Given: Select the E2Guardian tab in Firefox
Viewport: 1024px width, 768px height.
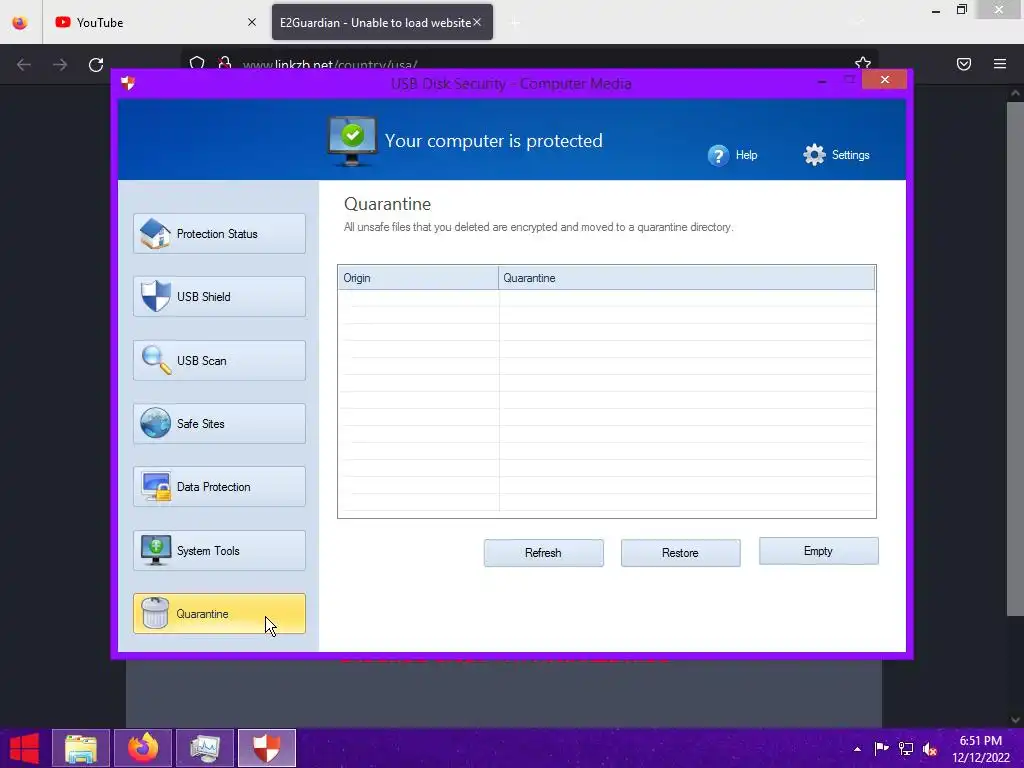Looking at the screenshot, I should coord(382,23).
